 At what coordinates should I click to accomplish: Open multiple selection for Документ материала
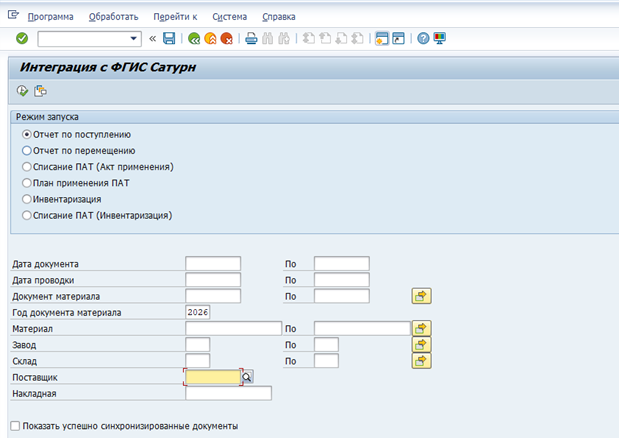click(421, 296)
